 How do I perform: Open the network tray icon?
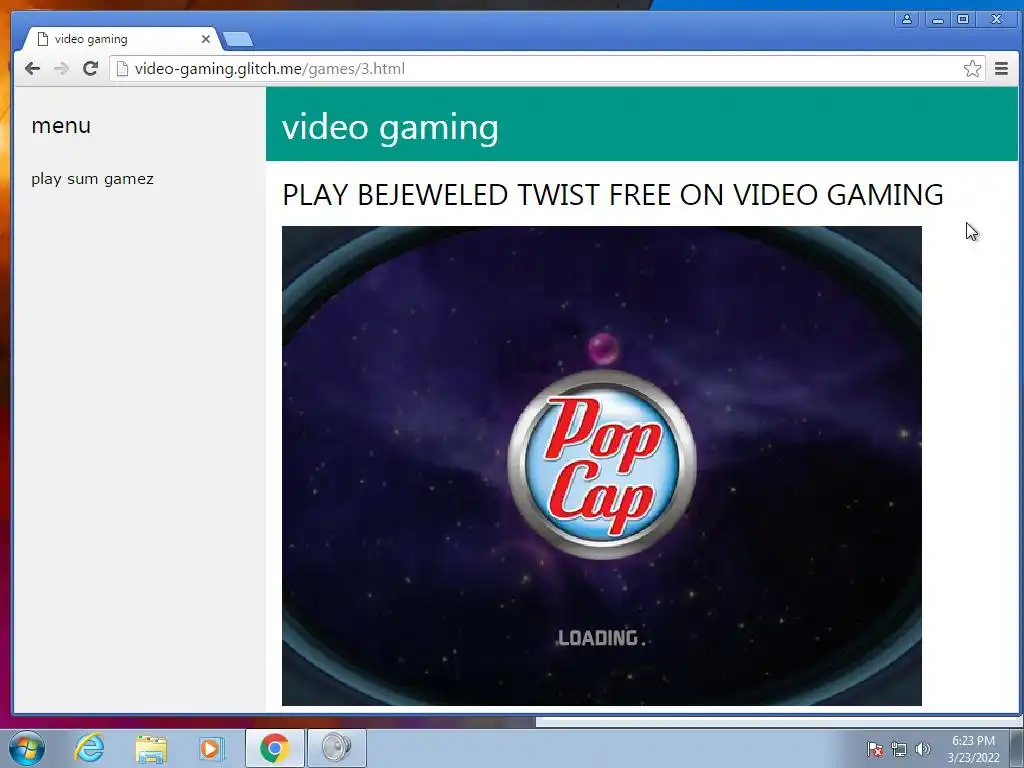(x=899, y=749)
